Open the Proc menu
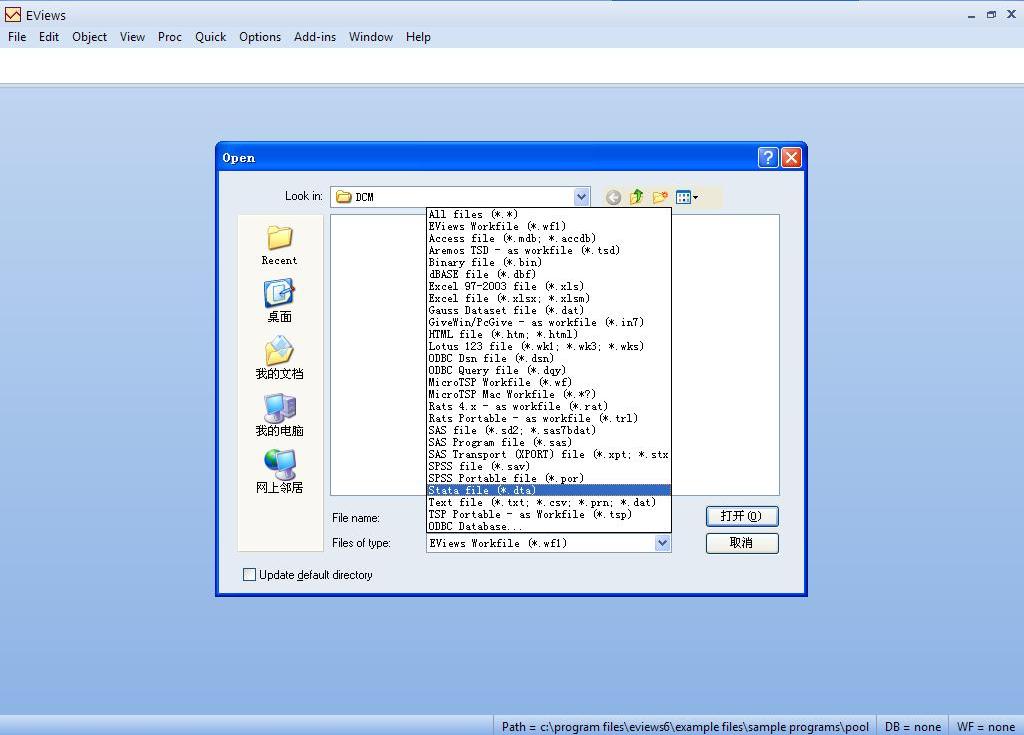The image size is (1024, 735). 170,37
